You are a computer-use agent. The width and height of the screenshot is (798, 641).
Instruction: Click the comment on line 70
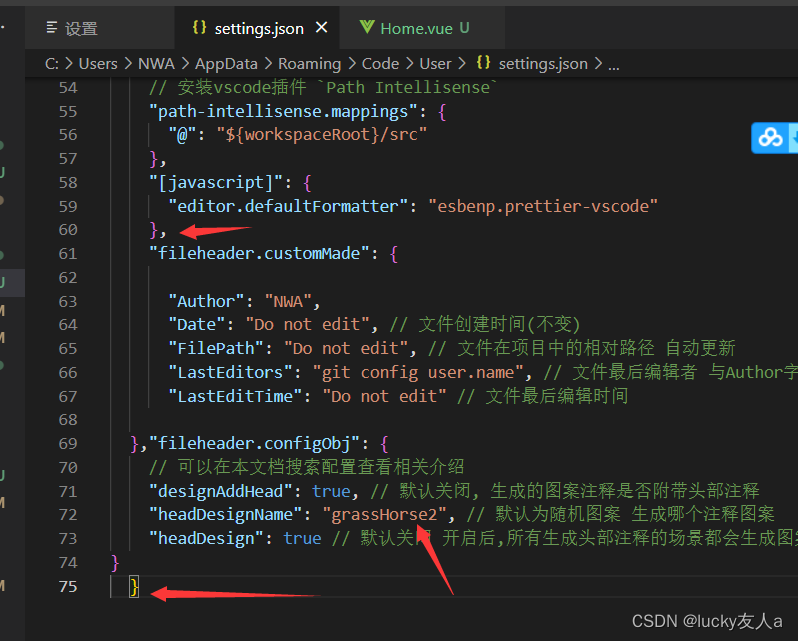pos(306,467)
